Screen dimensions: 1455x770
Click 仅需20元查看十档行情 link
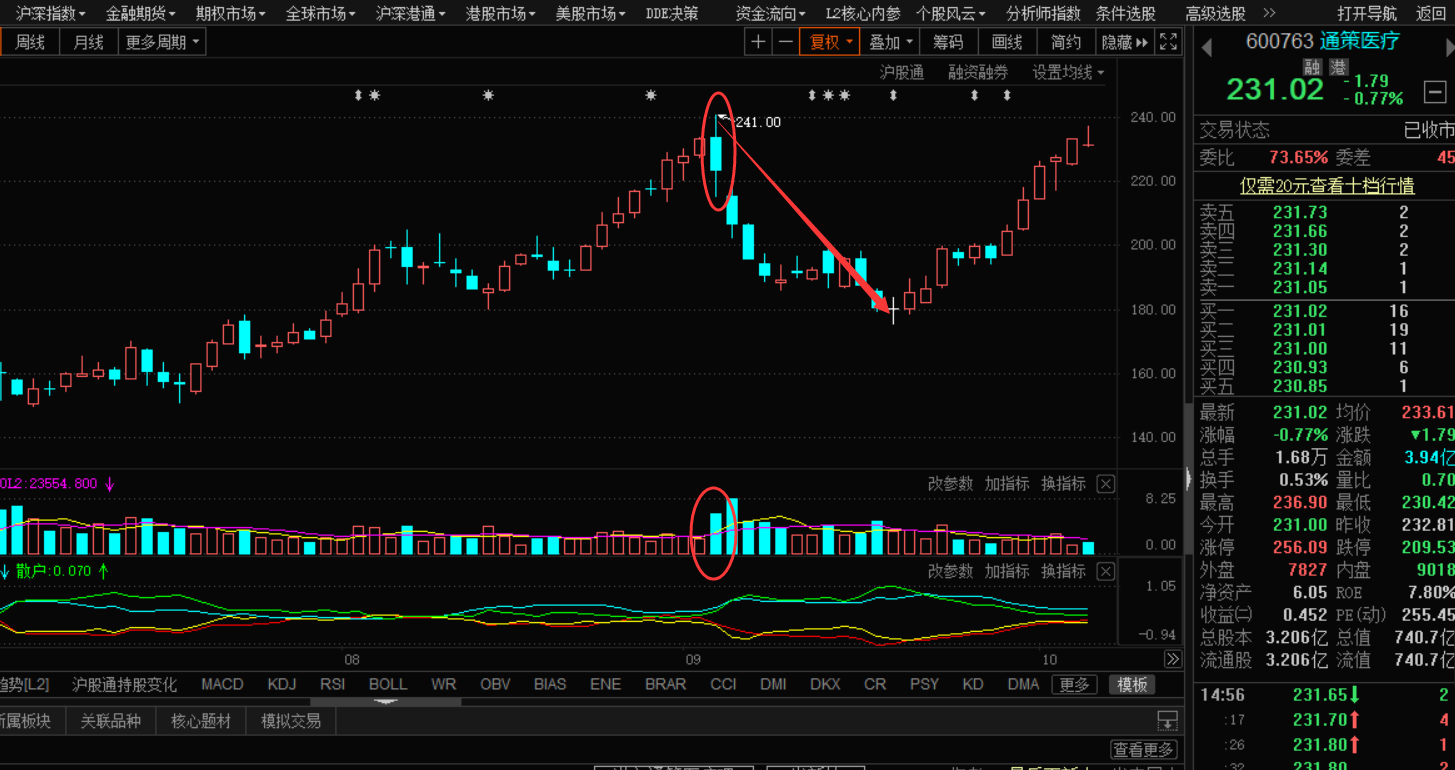pos(1326,186)
